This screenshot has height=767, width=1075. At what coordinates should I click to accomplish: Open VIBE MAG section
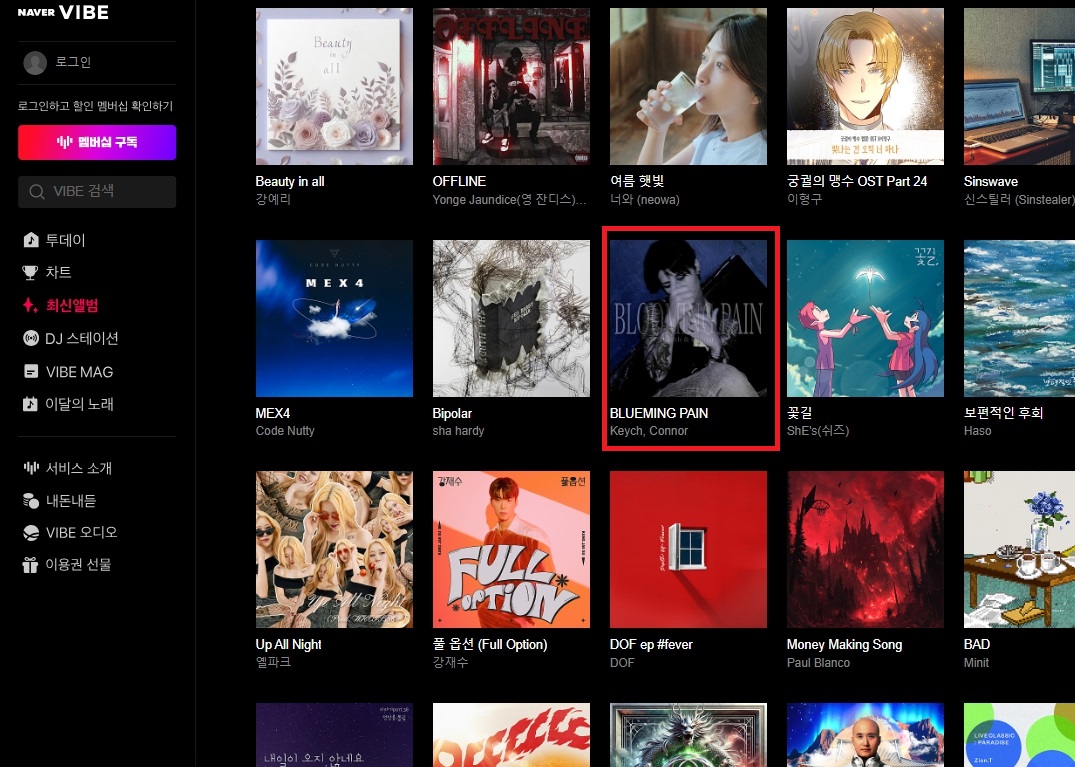pyautogui.click(x=79, y=372)
